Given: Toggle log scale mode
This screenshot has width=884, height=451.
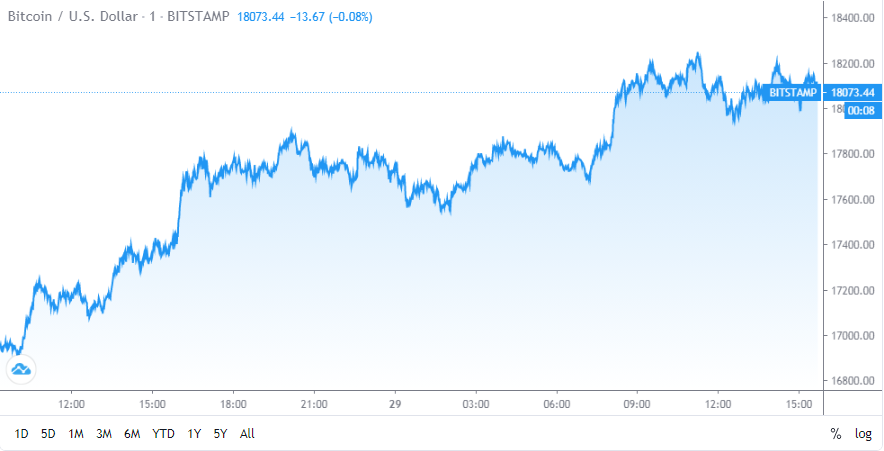Looking at the screenshot, I should (x=863, y=434).
